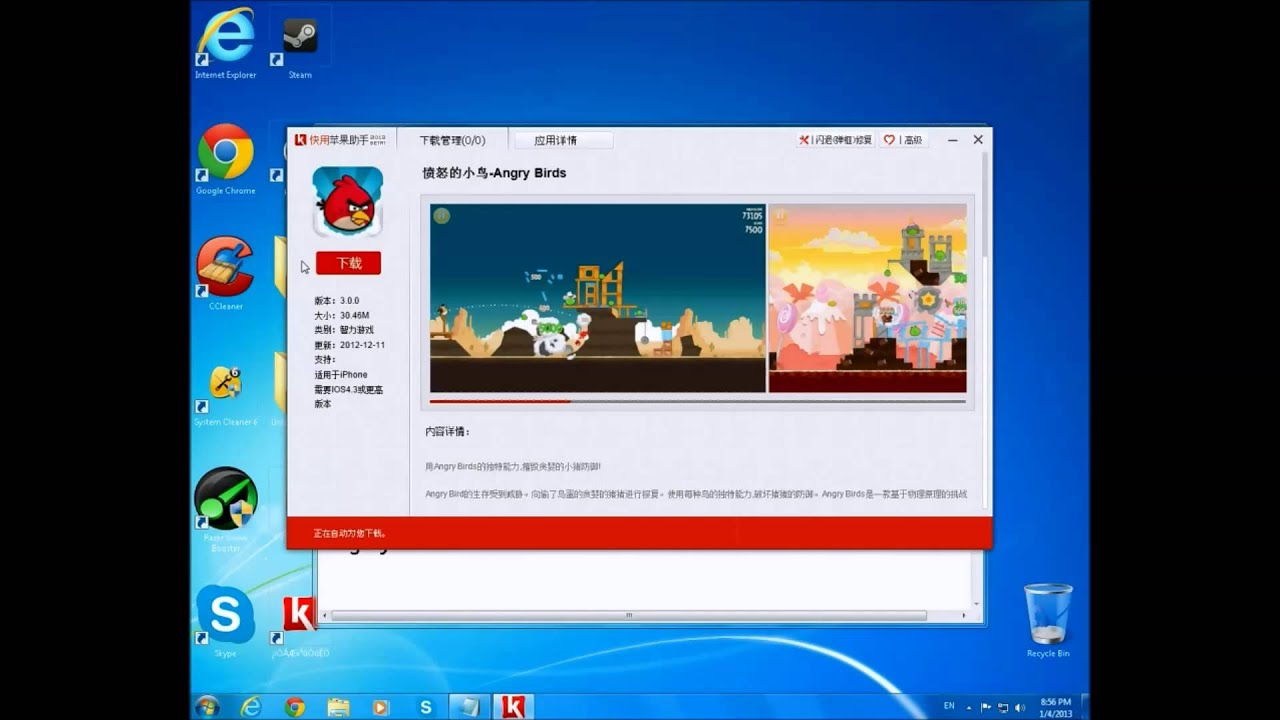The image size is (1280, 720).
Task: Click the 更新: 2012-12-11 text
Action: click(349, 345)
